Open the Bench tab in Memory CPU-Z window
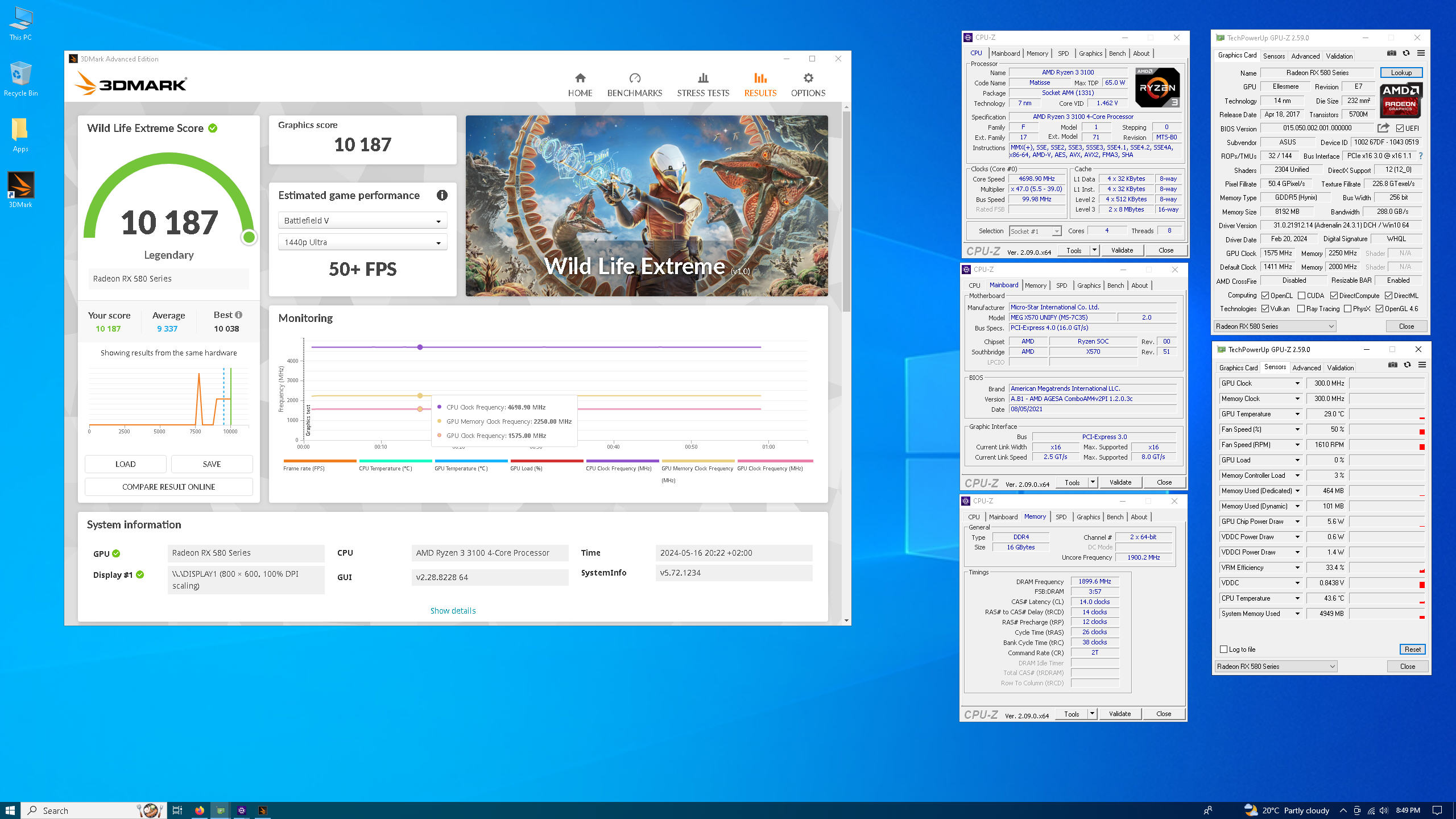Viewport: 1456px width, 819px height. [1115, 517]
